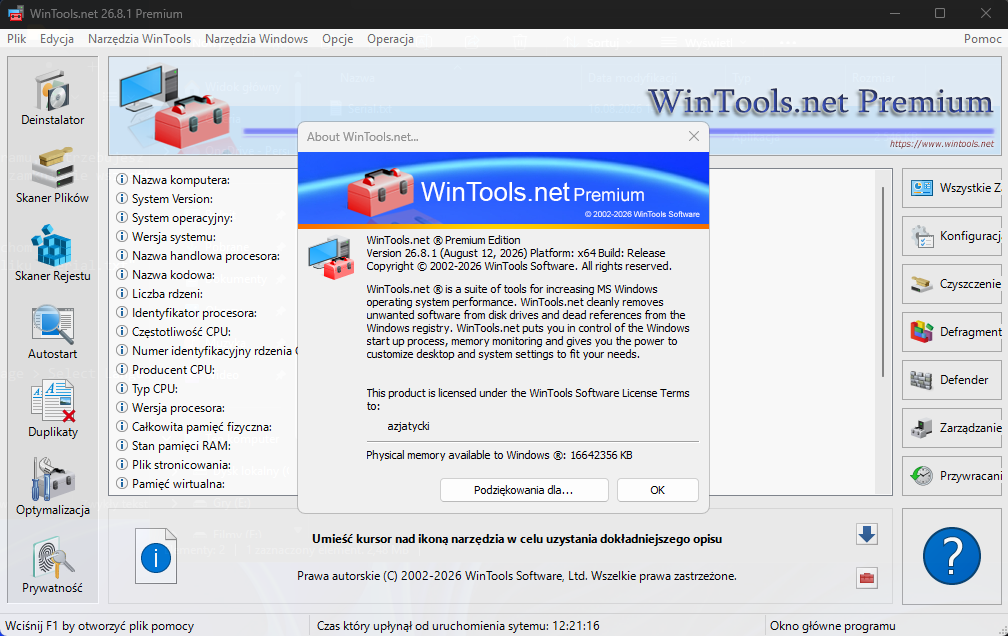Screen dimensions: 1008x636
Task: Click the system info list scrollbar
Action: 883,281
